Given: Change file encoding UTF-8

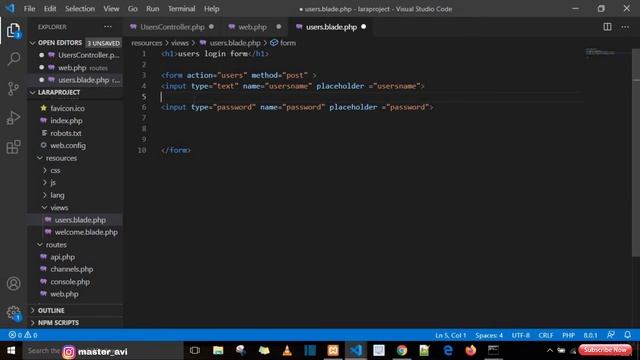Looking at the screenshot, I should click(x=521, y=335).
